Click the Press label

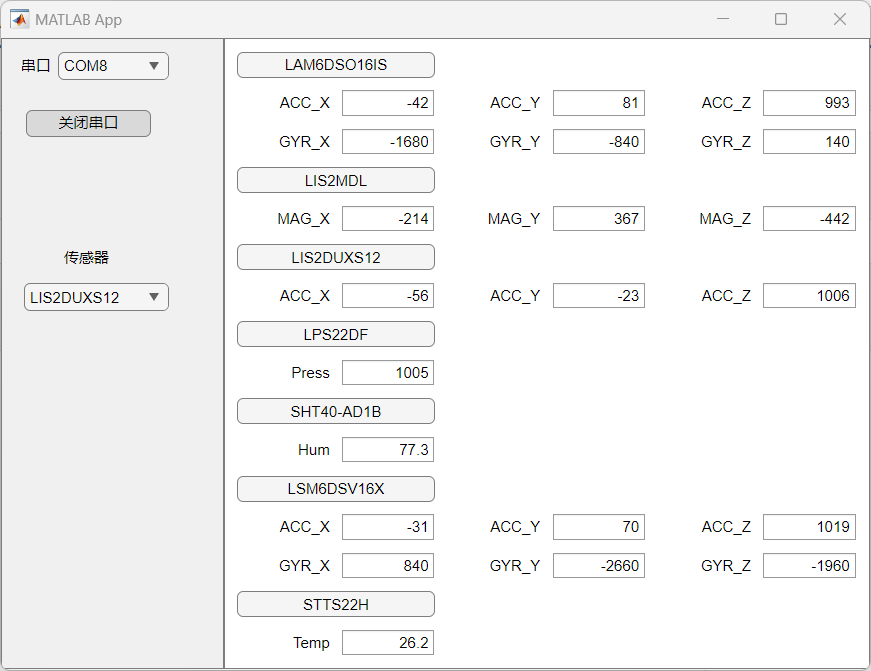(x=310, y=373)
